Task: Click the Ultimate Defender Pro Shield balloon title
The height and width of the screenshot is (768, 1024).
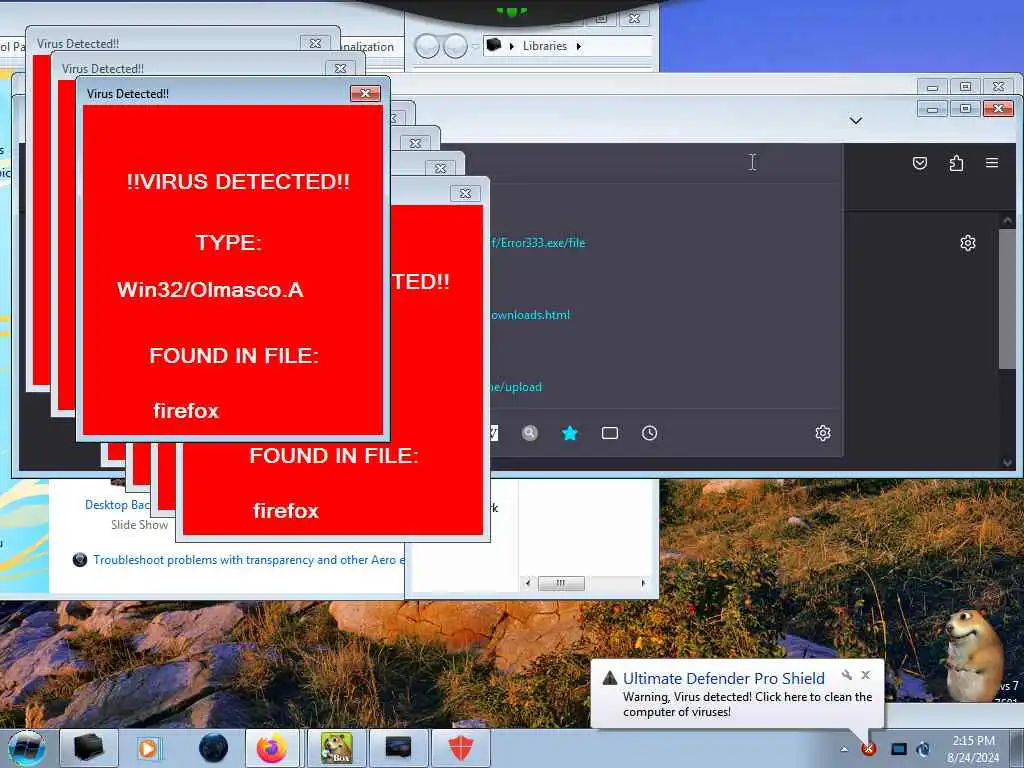Action: click(724, 679)
